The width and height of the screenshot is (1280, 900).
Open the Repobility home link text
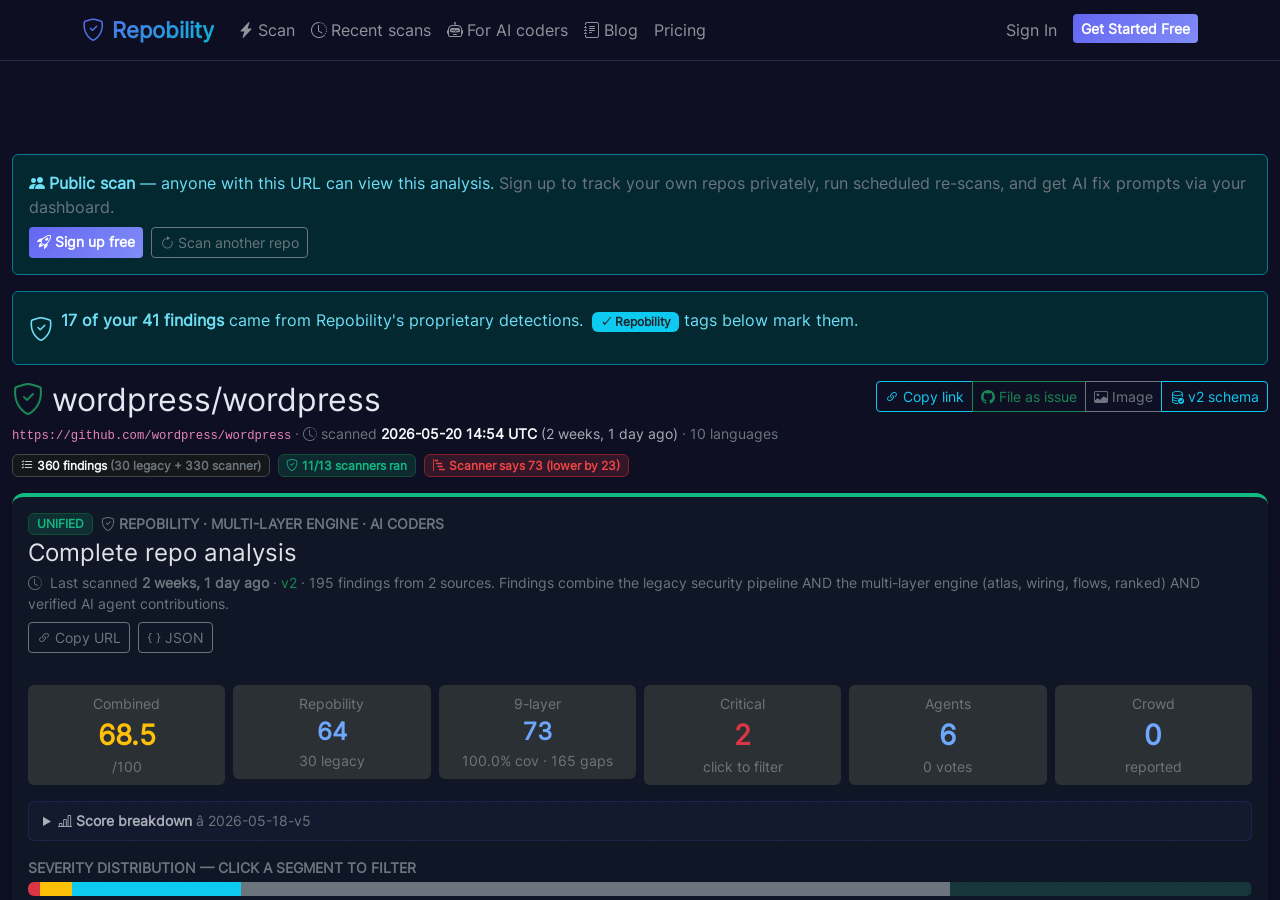point(163,30)
